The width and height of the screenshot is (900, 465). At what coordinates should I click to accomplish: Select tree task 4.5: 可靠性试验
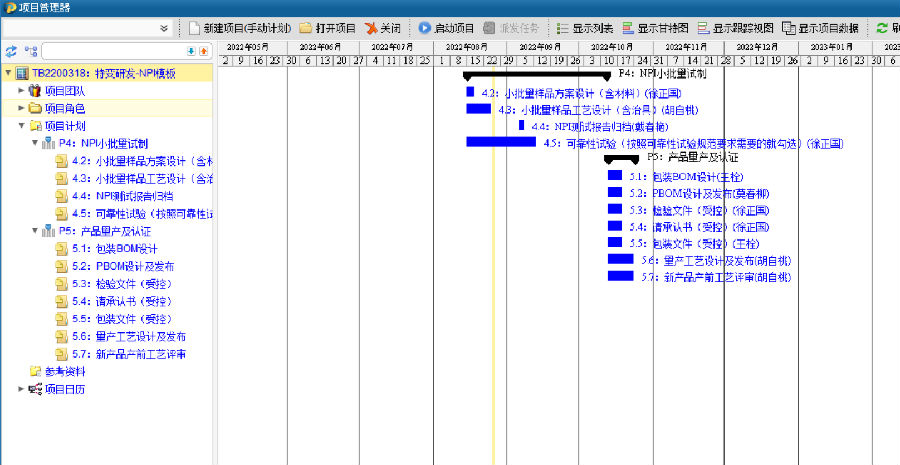(x=142, y=214)
